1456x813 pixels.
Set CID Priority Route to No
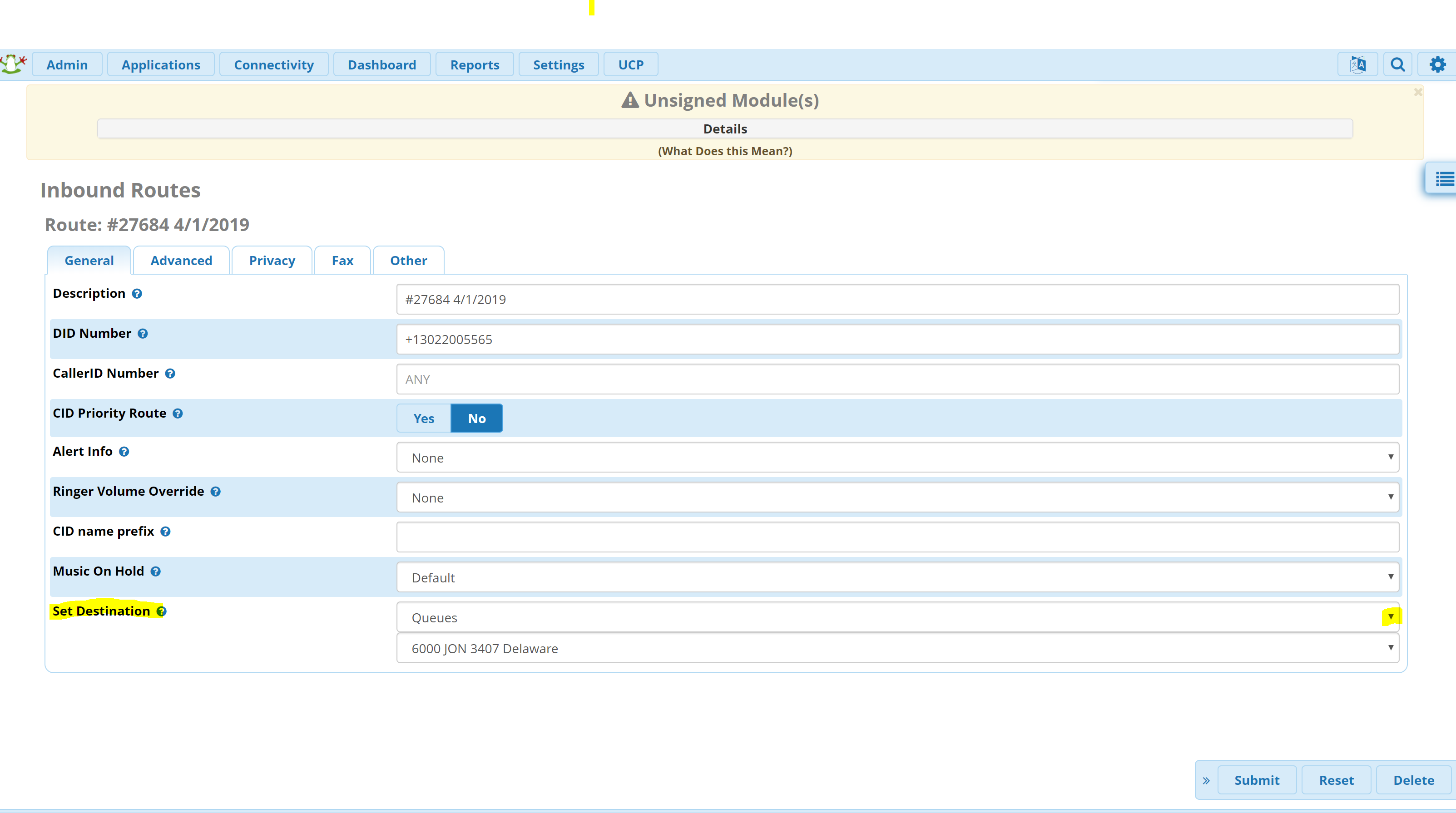(x=476, y=419)
